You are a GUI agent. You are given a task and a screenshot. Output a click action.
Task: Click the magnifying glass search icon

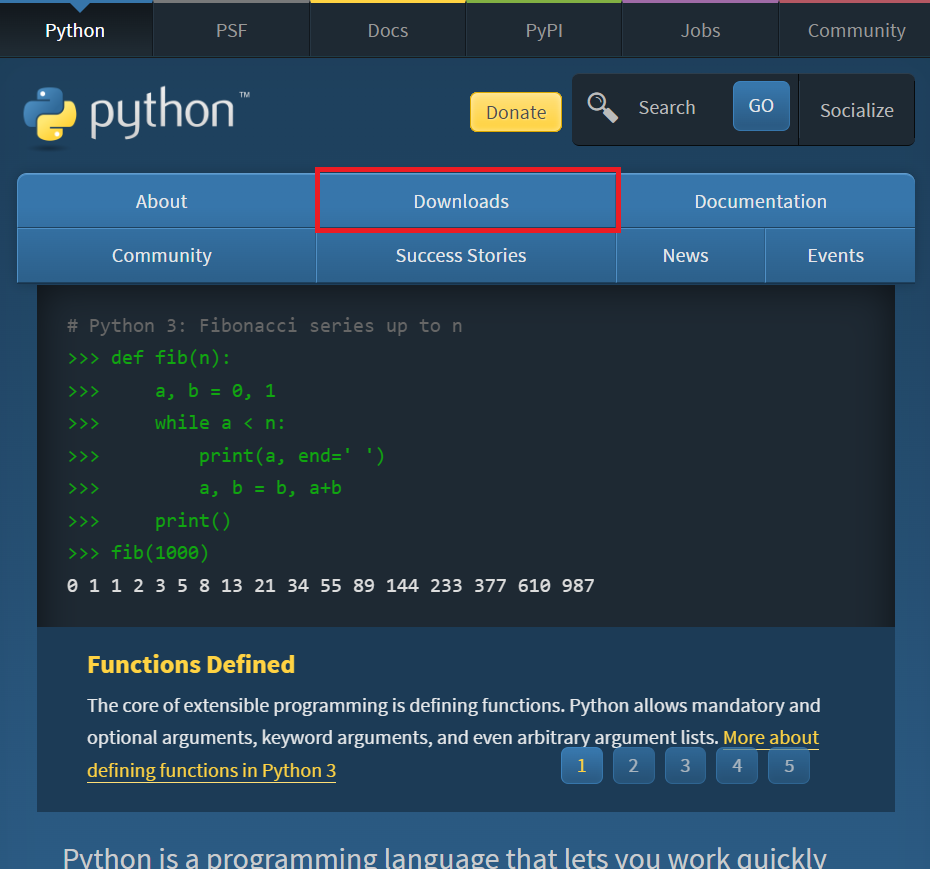[602, 107]
